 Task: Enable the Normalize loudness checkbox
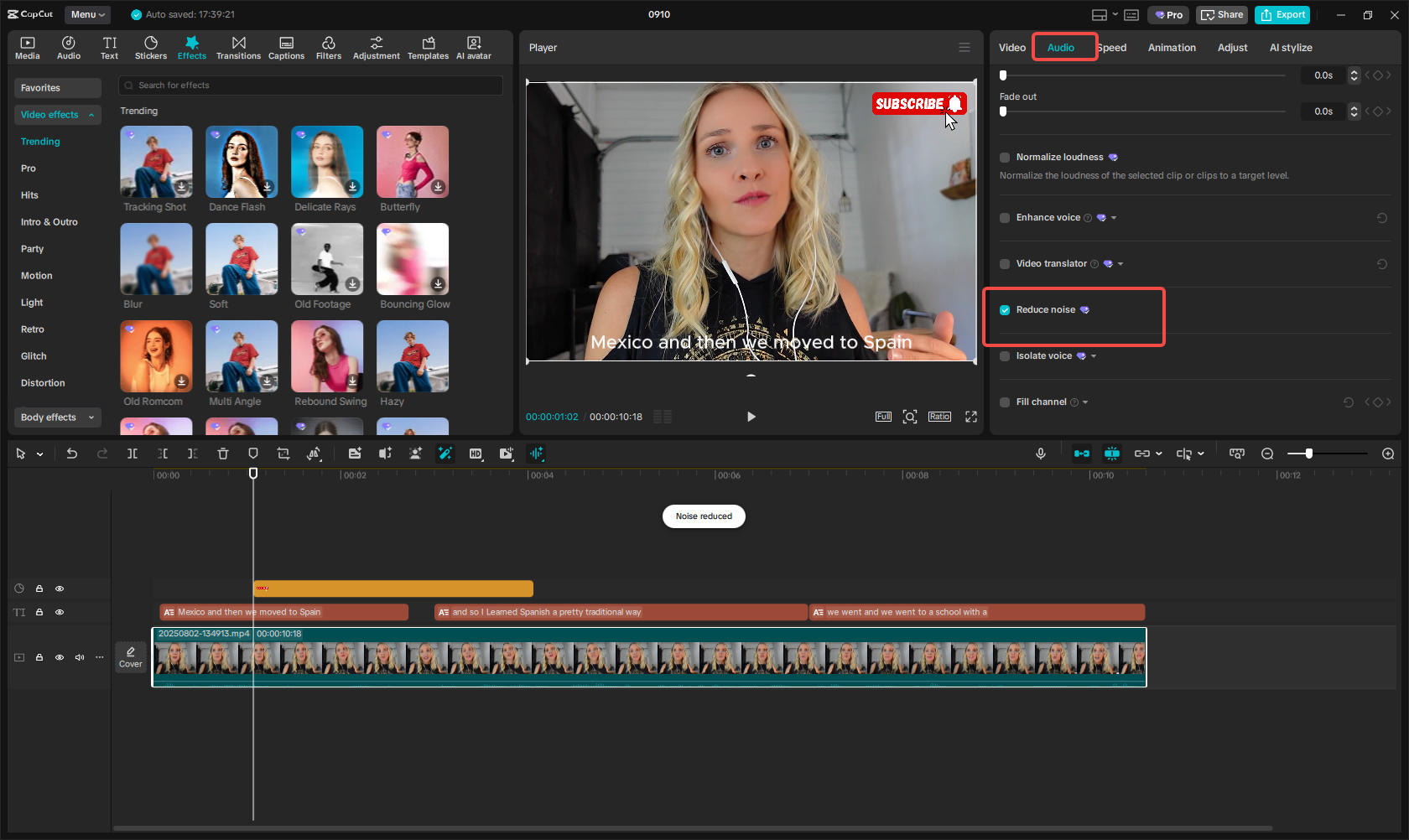pyautogui.click(x=1005, y=158)
